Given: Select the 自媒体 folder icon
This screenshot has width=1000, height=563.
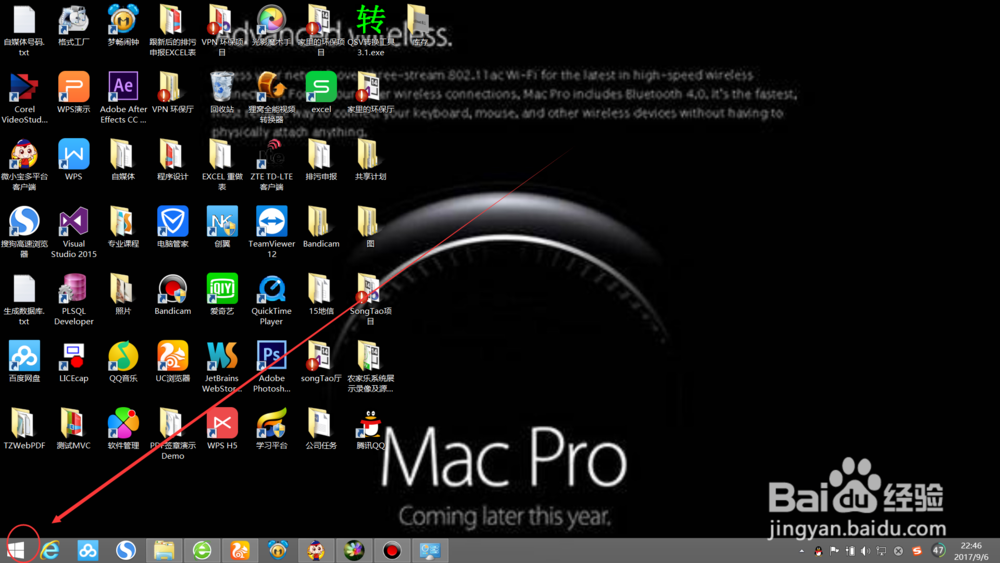Looking at the screenshot, I should click(x=123, y=159).
